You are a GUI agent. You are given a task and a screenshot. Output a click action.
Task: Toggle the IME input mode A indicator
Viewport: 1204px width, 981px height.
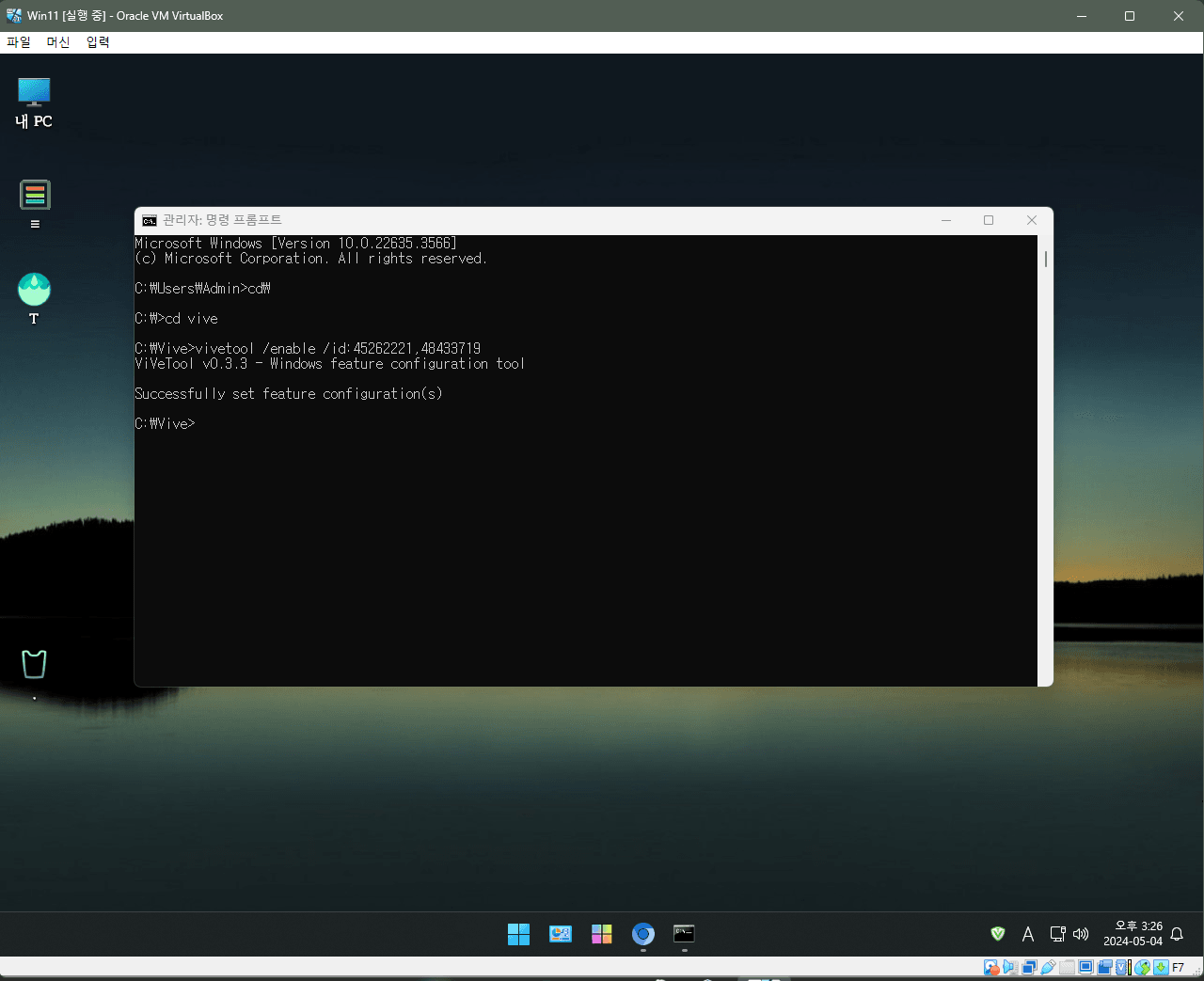pyautogui.click(x=1028, y=934)
